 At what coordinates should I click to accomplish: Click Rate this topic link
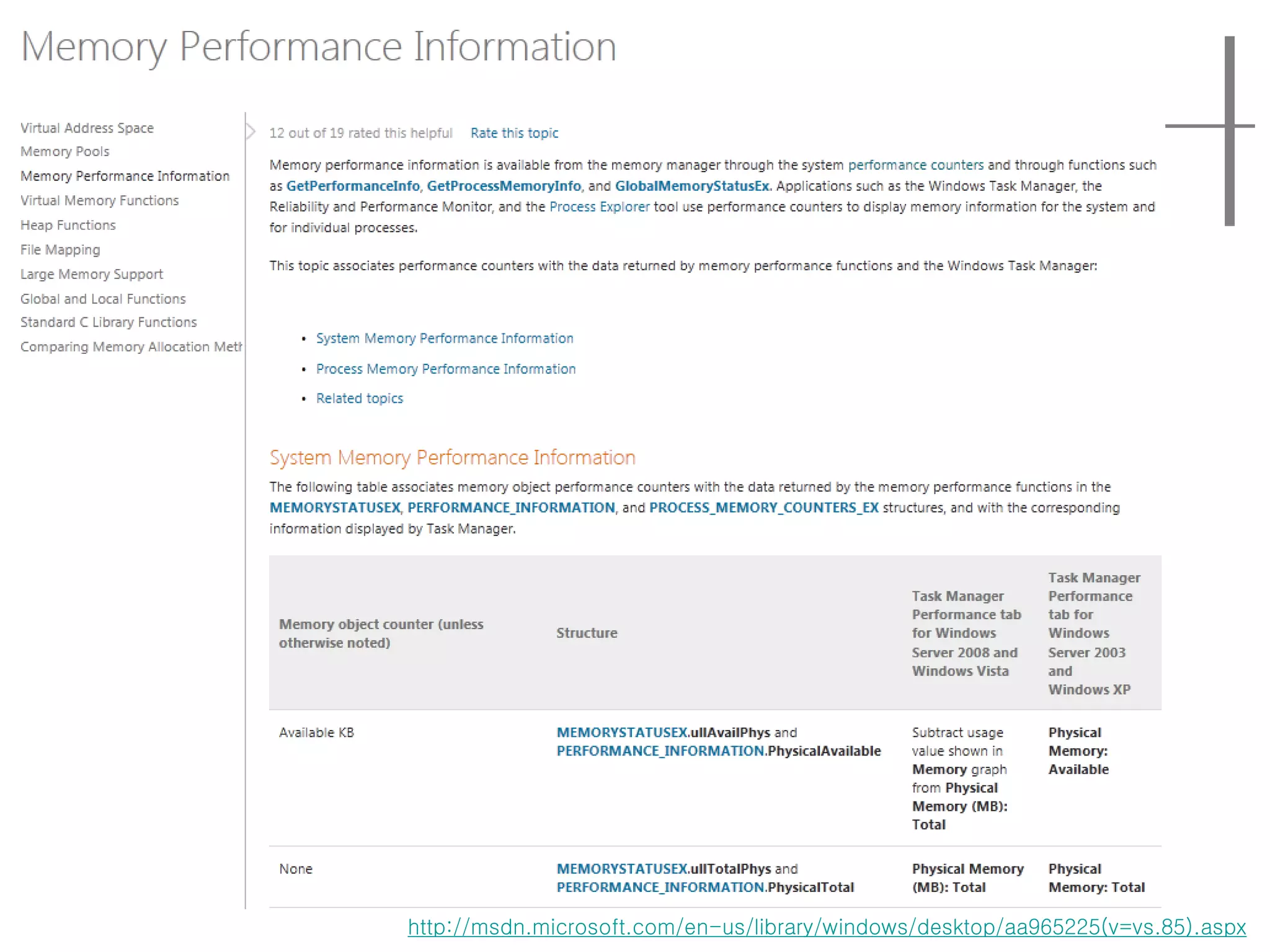(514, 133)
